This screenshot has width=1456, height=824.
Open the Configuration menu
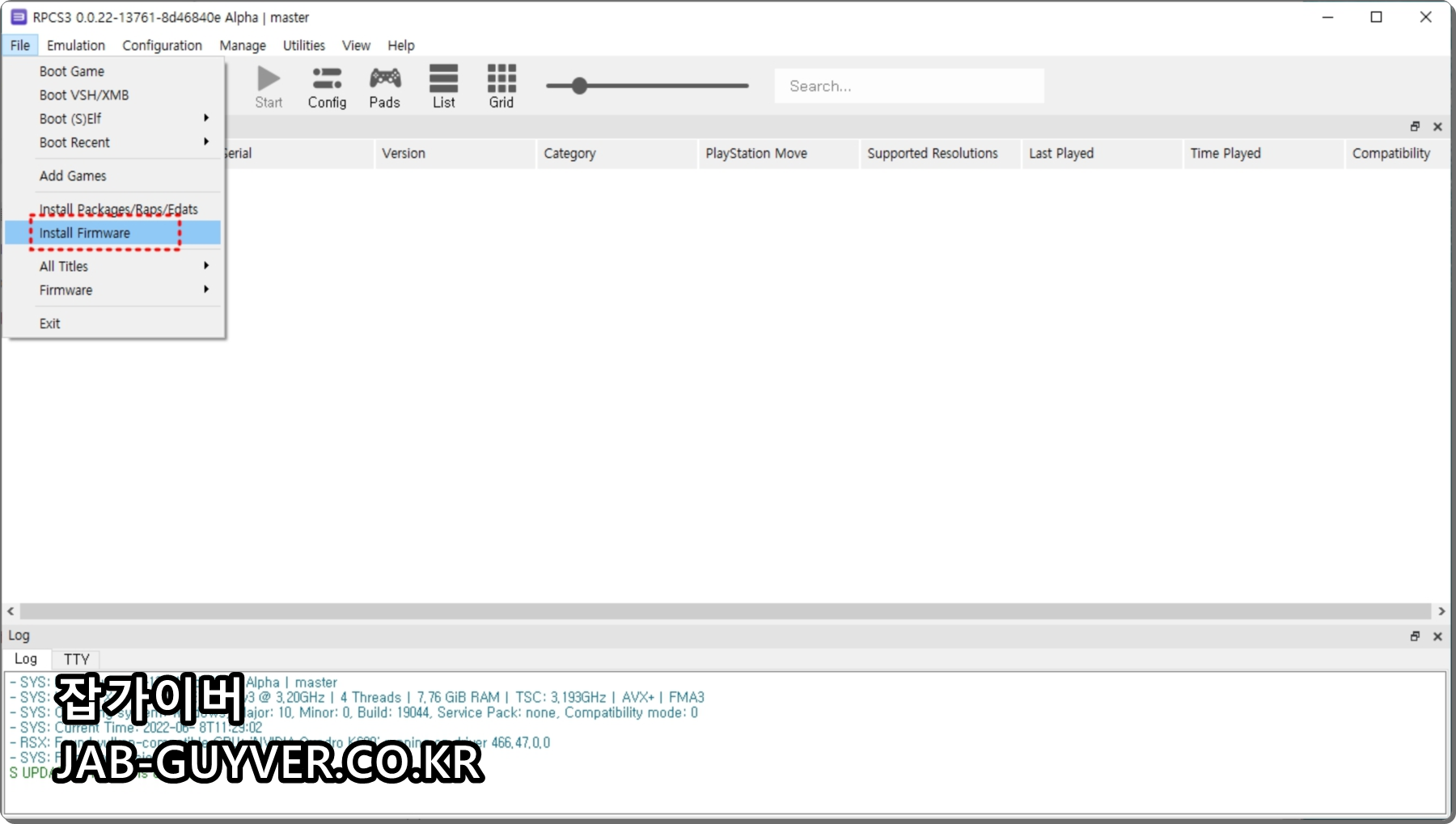click(x=162, y=45)
